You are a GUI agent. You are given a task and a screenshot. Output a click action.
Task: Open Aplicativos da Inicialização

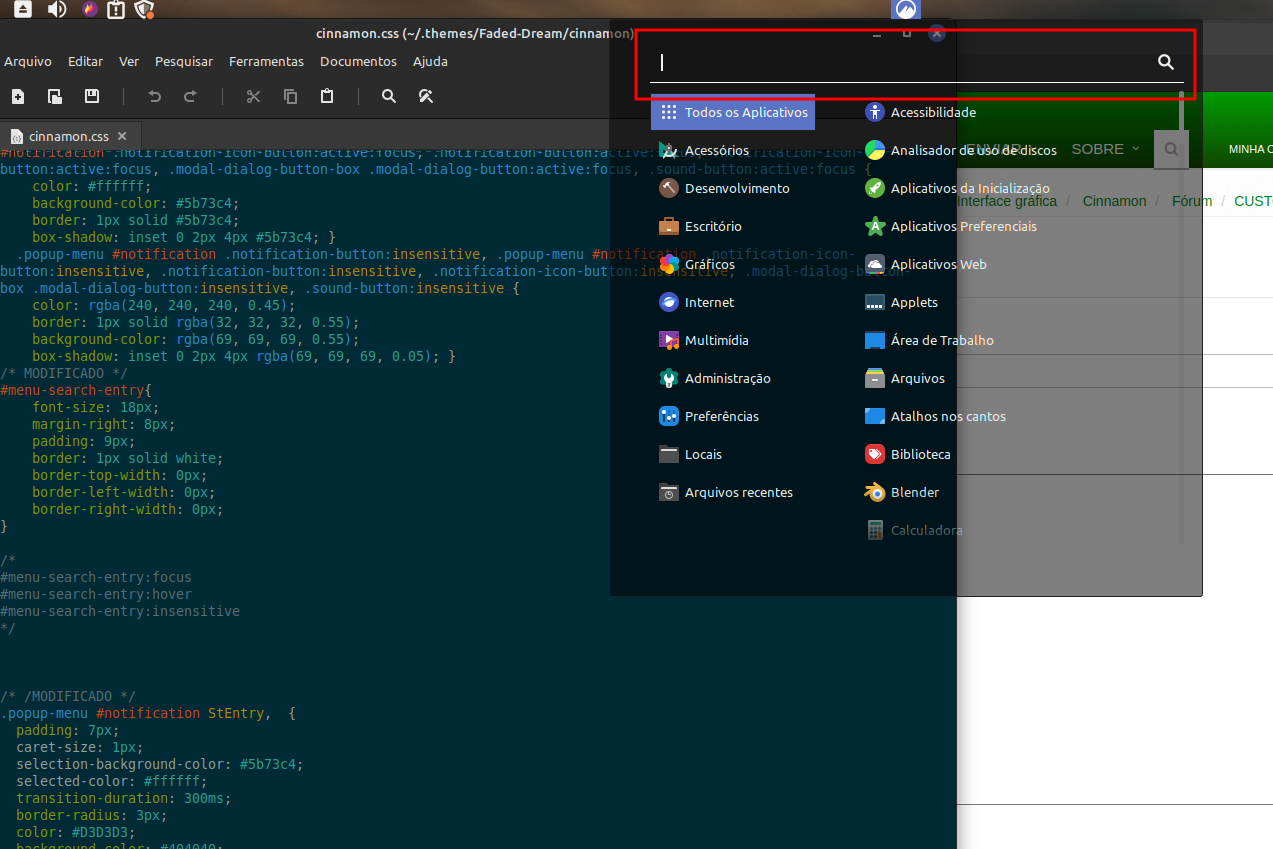(957, 188)
